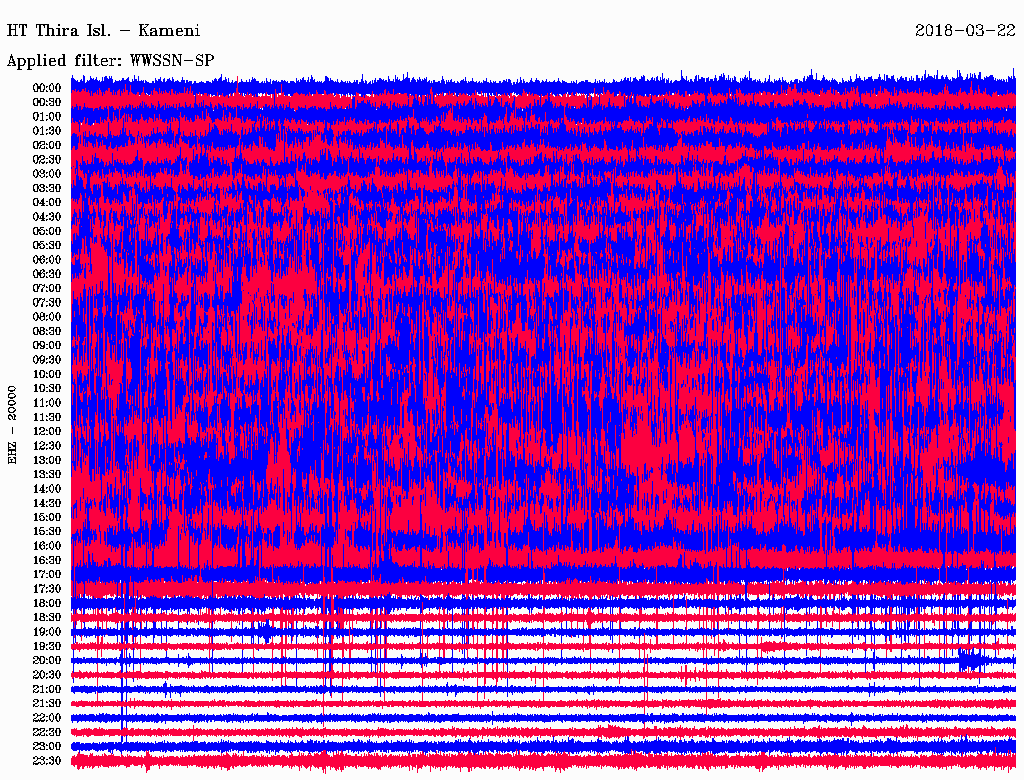
Task: Click the 02:00 time label
Action: pyautogui.click(x=47, y=145)
